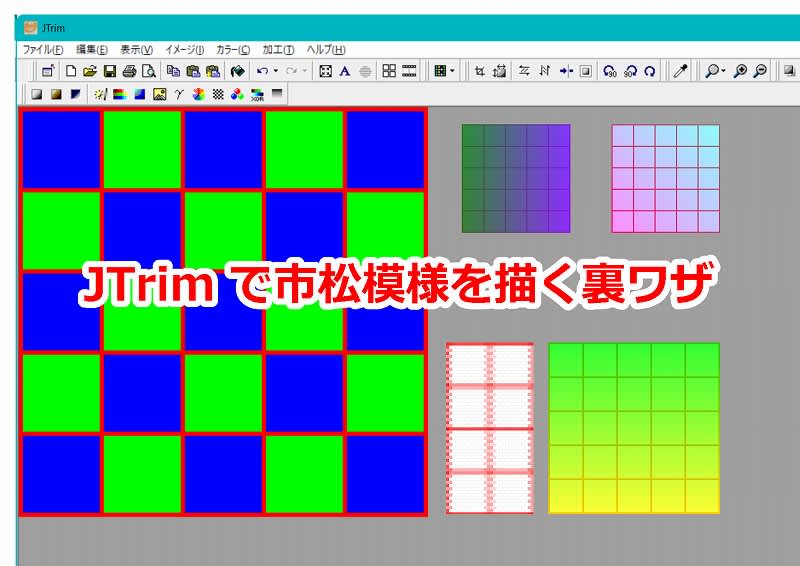Click the crop/trim icon
800x566 pixels.
479,71
